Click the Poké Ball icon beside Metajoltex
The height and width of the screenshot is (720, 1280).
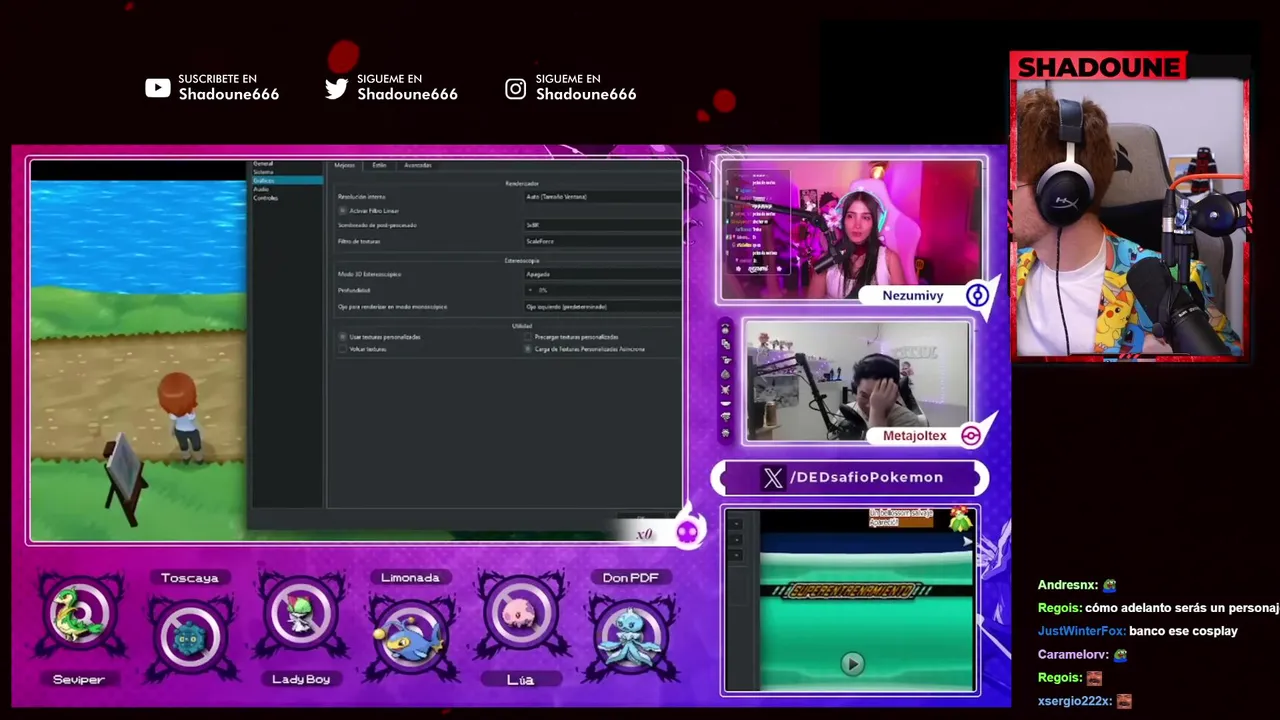[x=970, y=435]
